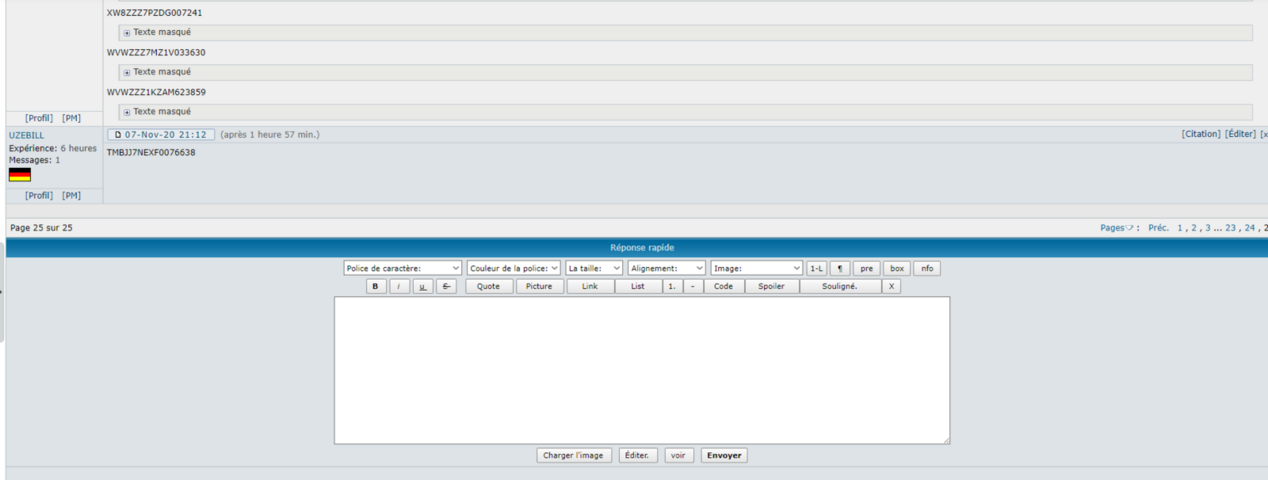Click the Spoiler button in the toolbar
1268x480 pixels.
771,286
